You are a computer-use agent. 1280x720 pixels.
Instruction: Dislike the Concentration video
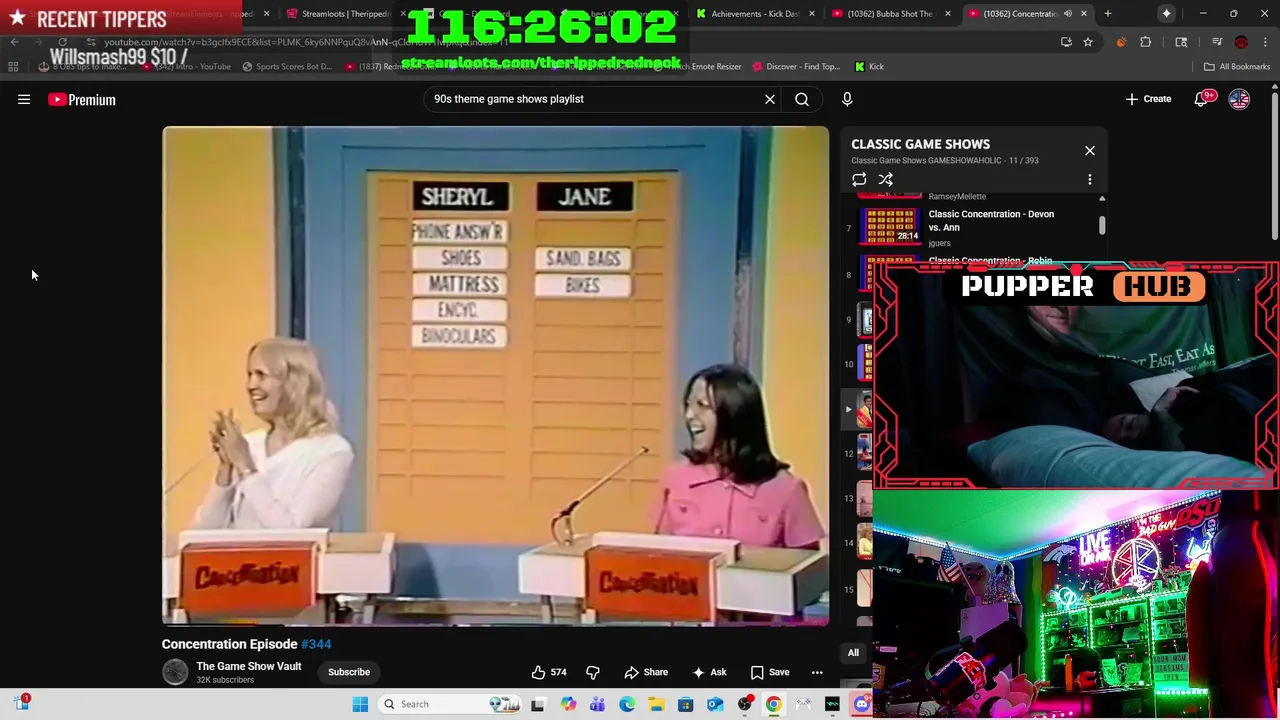(593, 672)
